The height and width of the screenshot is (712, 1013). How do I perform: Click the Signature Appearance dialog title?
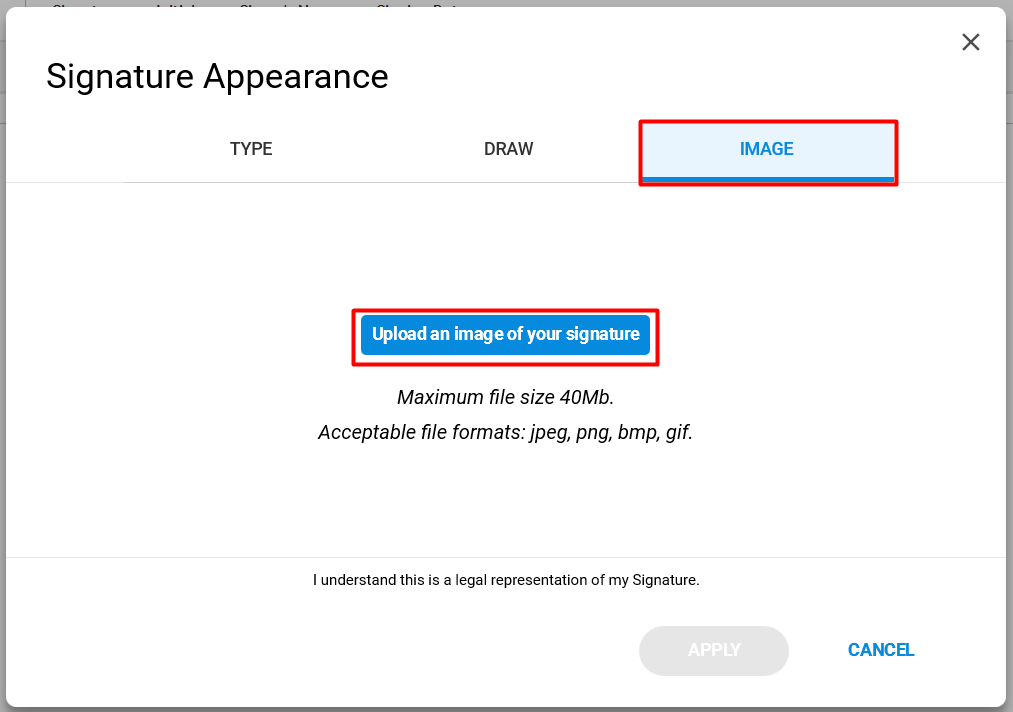217,77
